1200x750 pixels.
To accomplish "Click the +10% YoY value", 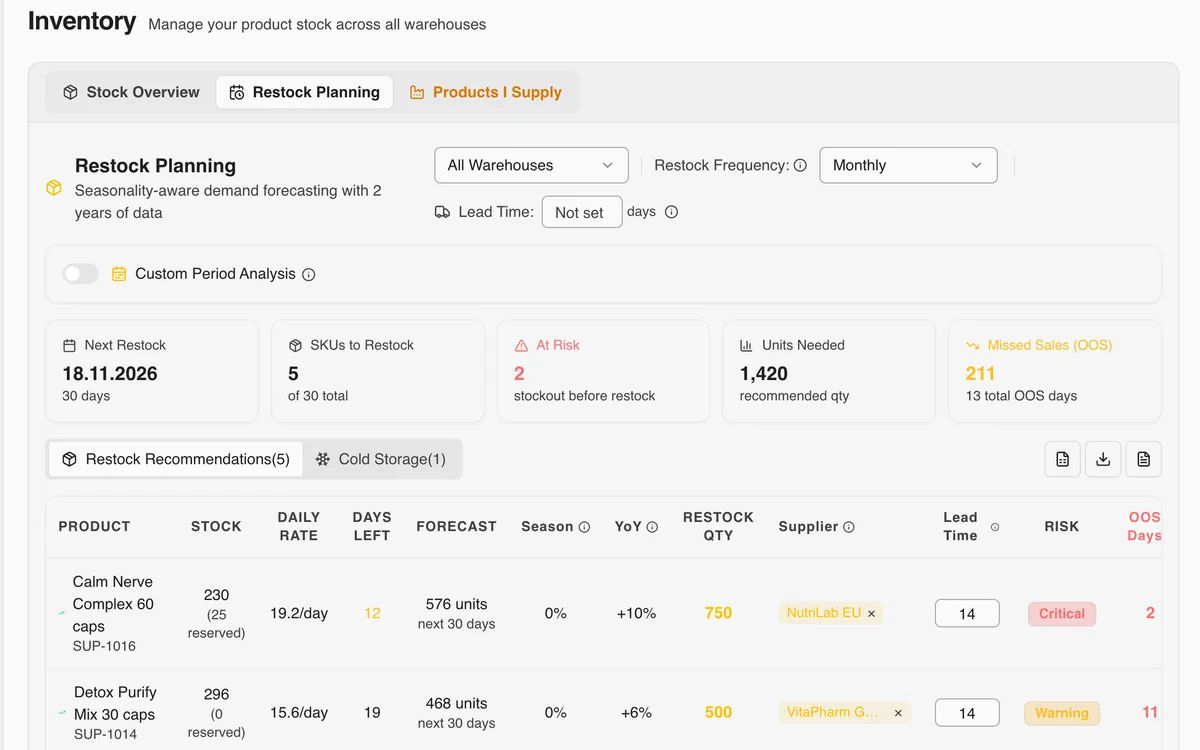I will coord(636,613).
